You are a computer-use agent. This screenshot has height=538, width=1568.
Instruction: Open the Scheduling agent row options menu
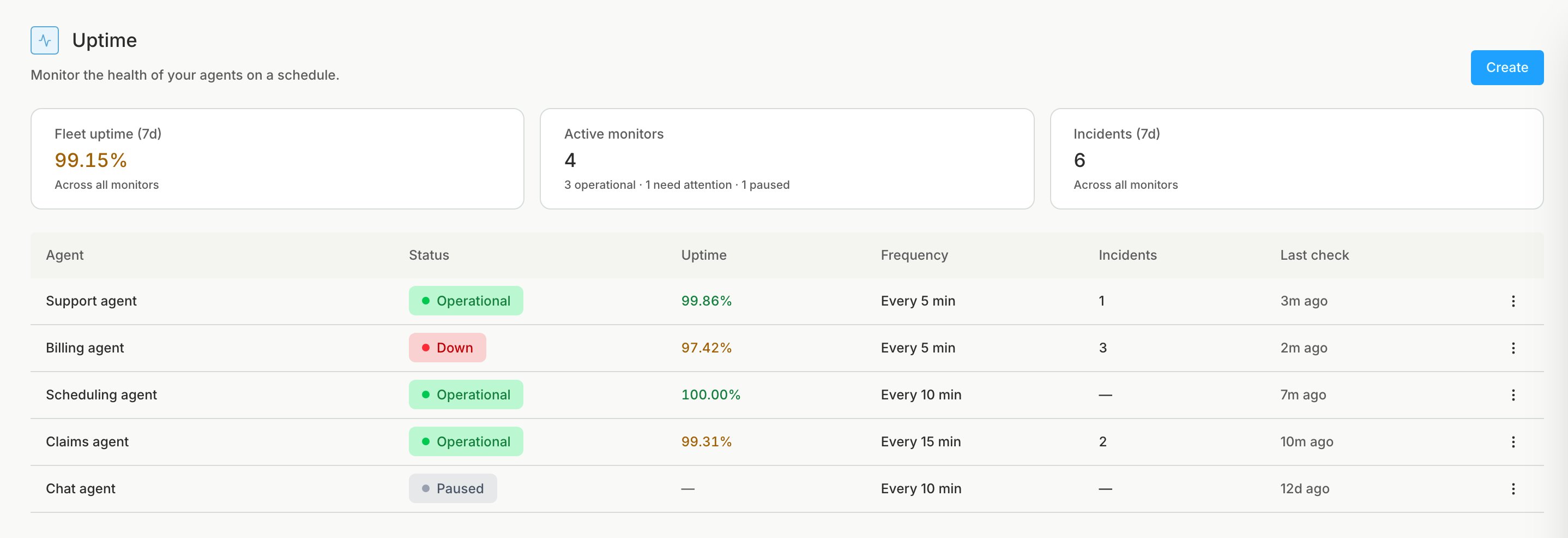click(x=1512, y=395)
